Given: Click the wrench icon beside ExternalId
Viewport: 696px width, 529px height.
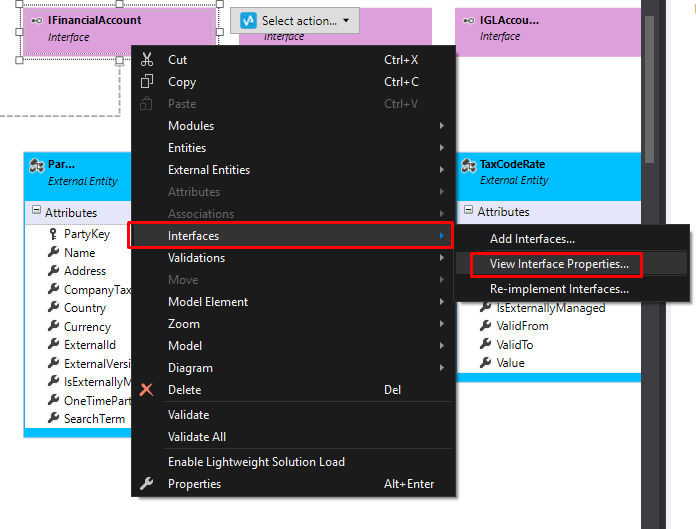Looking at the screenshot, I should (x=53, y=344).
